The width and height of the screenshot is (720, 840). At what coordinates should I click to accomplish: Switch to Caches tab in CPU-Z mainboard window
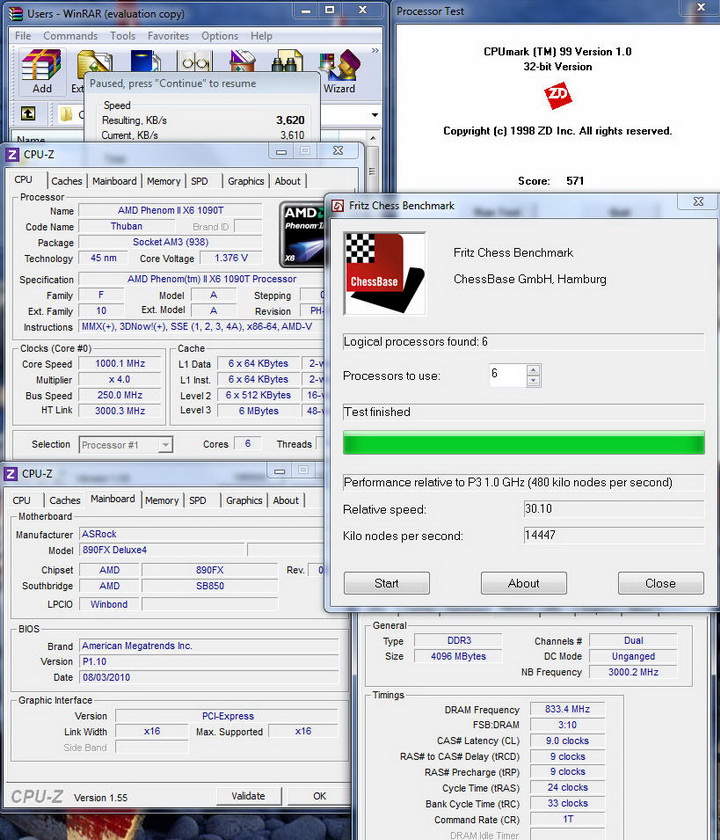click(x=65, y=500)
